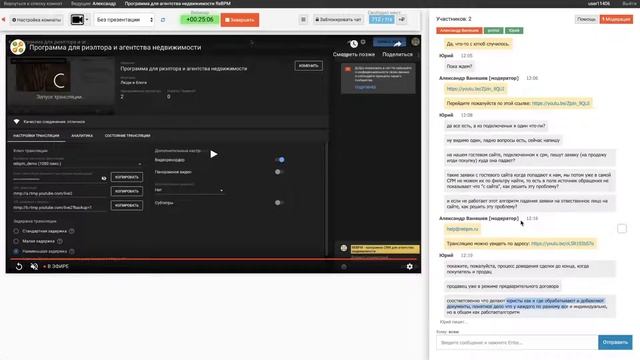Image resolution: width=640 pixels, height=360 pixels.
Task: Click the red video progress bar
Action: tap(213, 259)
